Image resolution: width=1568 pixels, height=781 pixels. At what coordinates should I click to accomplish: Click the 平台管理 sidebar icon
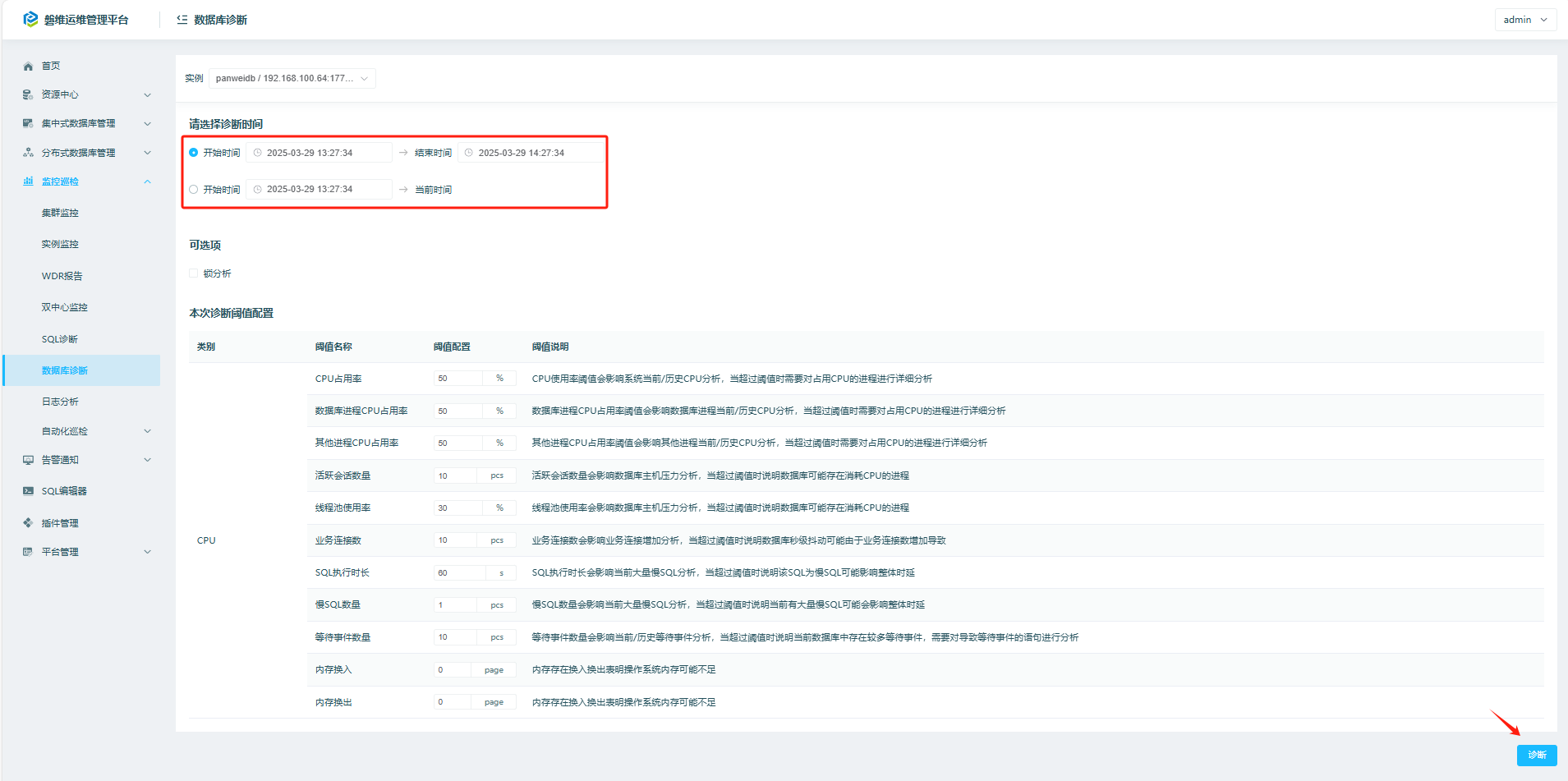coord(28,552)
